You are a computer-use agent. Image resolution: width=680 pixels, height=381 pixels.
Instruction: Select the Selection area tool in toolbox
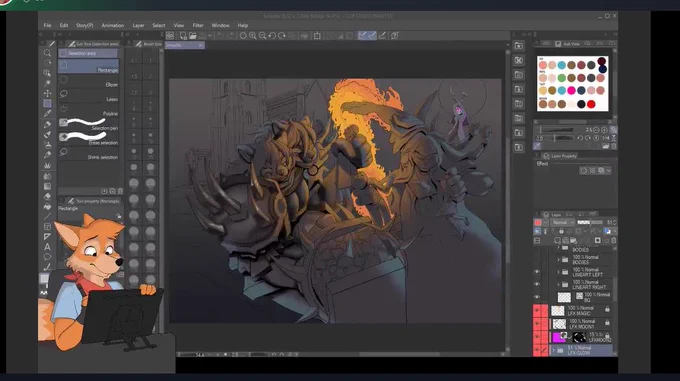coord(47,104)
